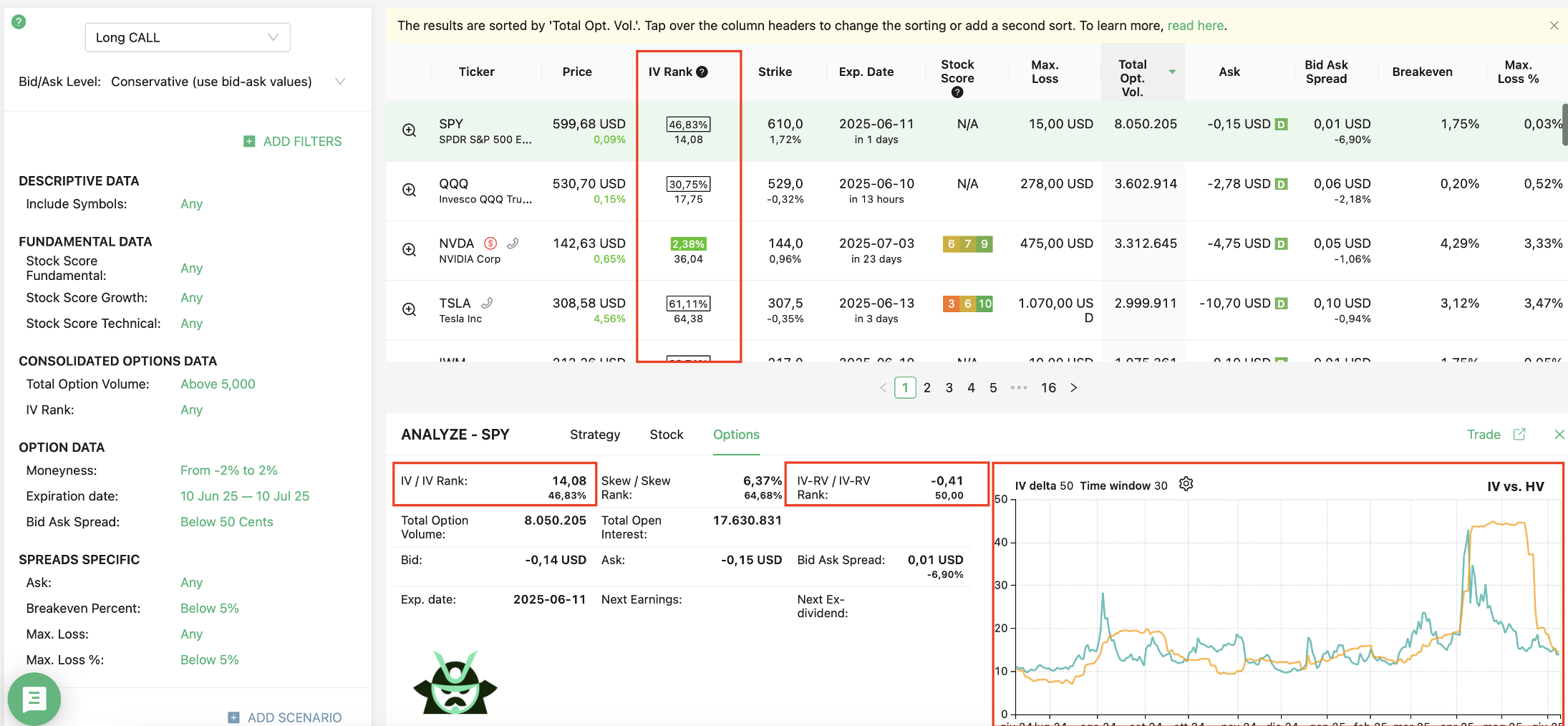
Task: Click NVDA stock score 6 7 9 badges
Action: (967, 244)
